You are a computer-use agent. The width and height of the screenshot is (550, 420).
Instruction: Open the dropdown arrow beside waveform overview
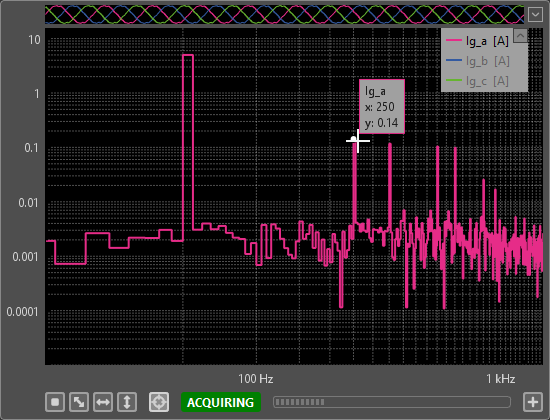535,15
